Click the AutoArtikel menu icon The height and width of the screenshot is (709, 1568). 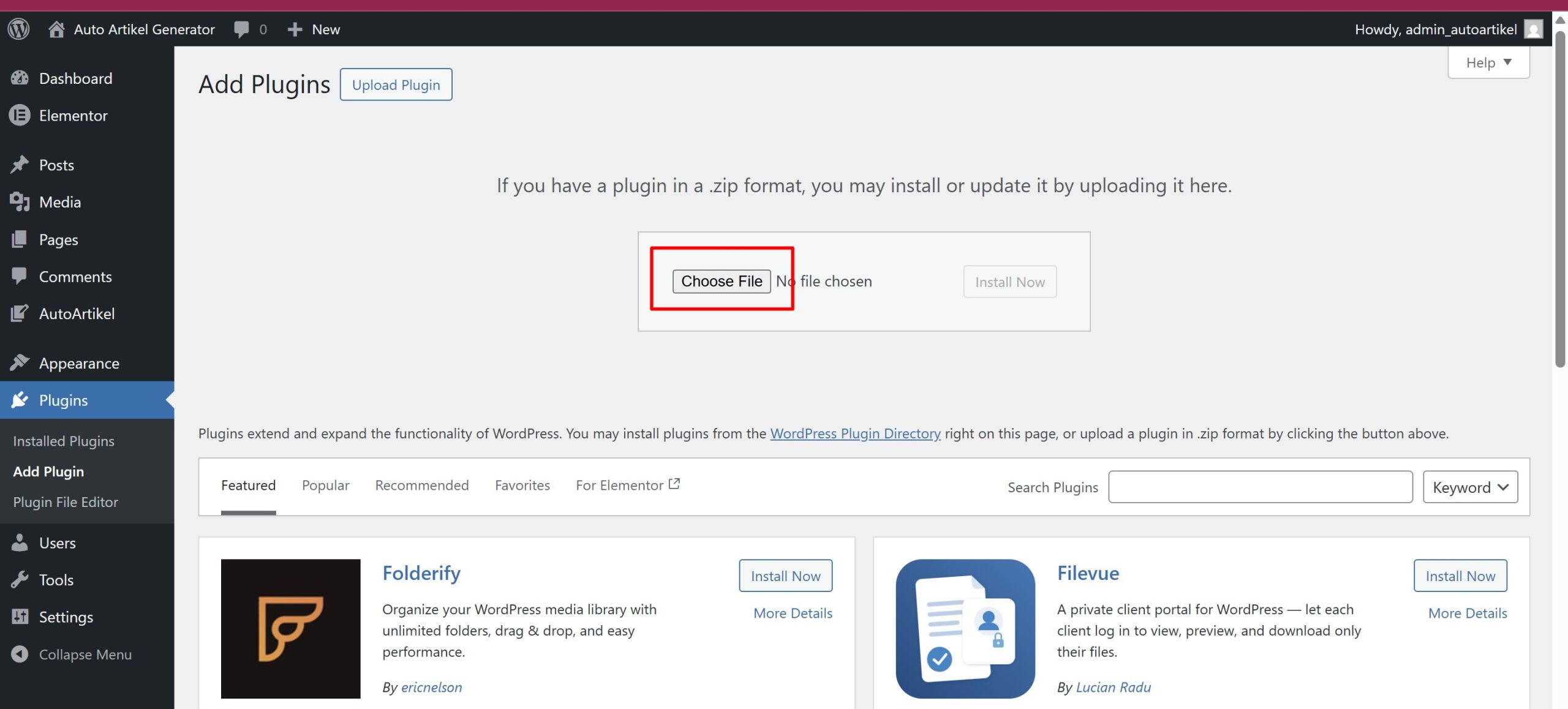click(20, 313)
